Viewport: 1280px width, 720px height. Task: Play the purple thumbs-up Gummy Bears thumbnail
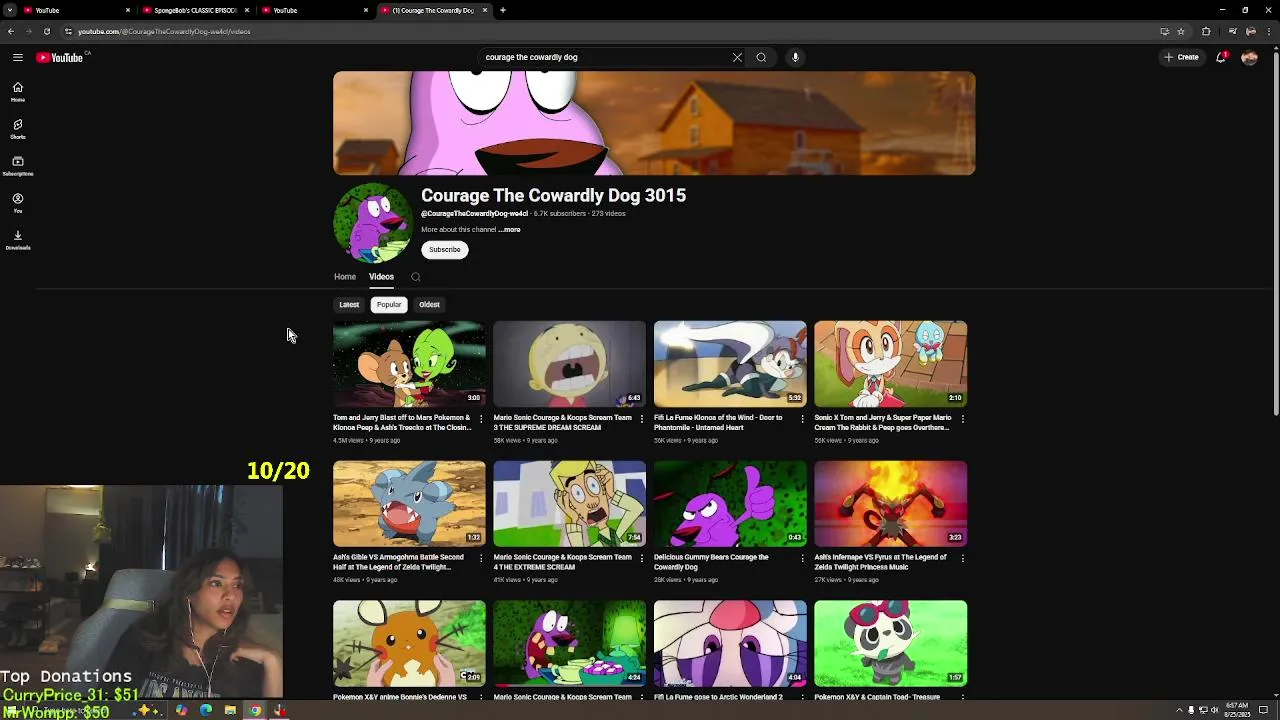pyautogui.click(x=730, y=503)
